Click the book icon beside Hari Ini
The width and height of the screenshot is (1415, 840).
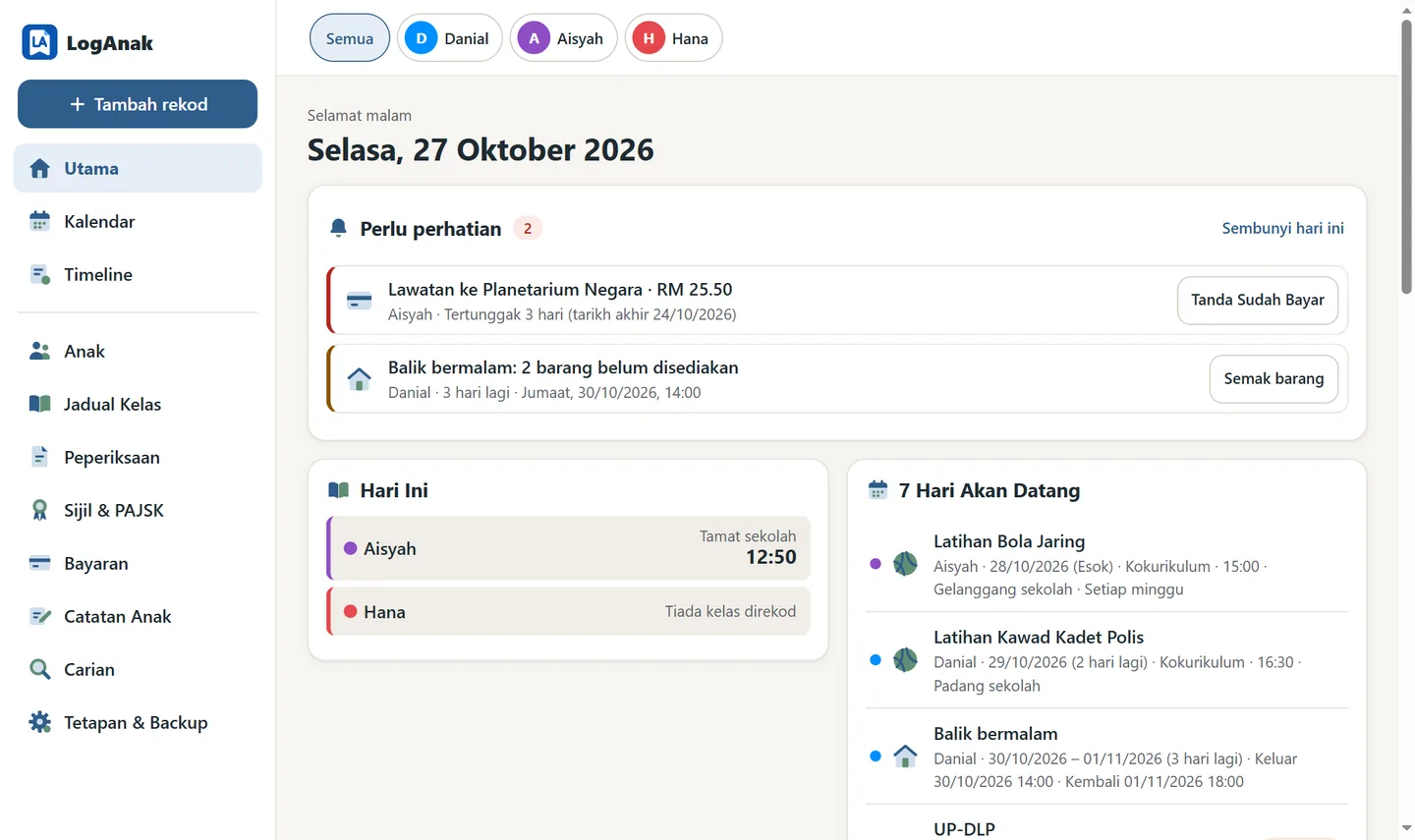pos(338,489)
